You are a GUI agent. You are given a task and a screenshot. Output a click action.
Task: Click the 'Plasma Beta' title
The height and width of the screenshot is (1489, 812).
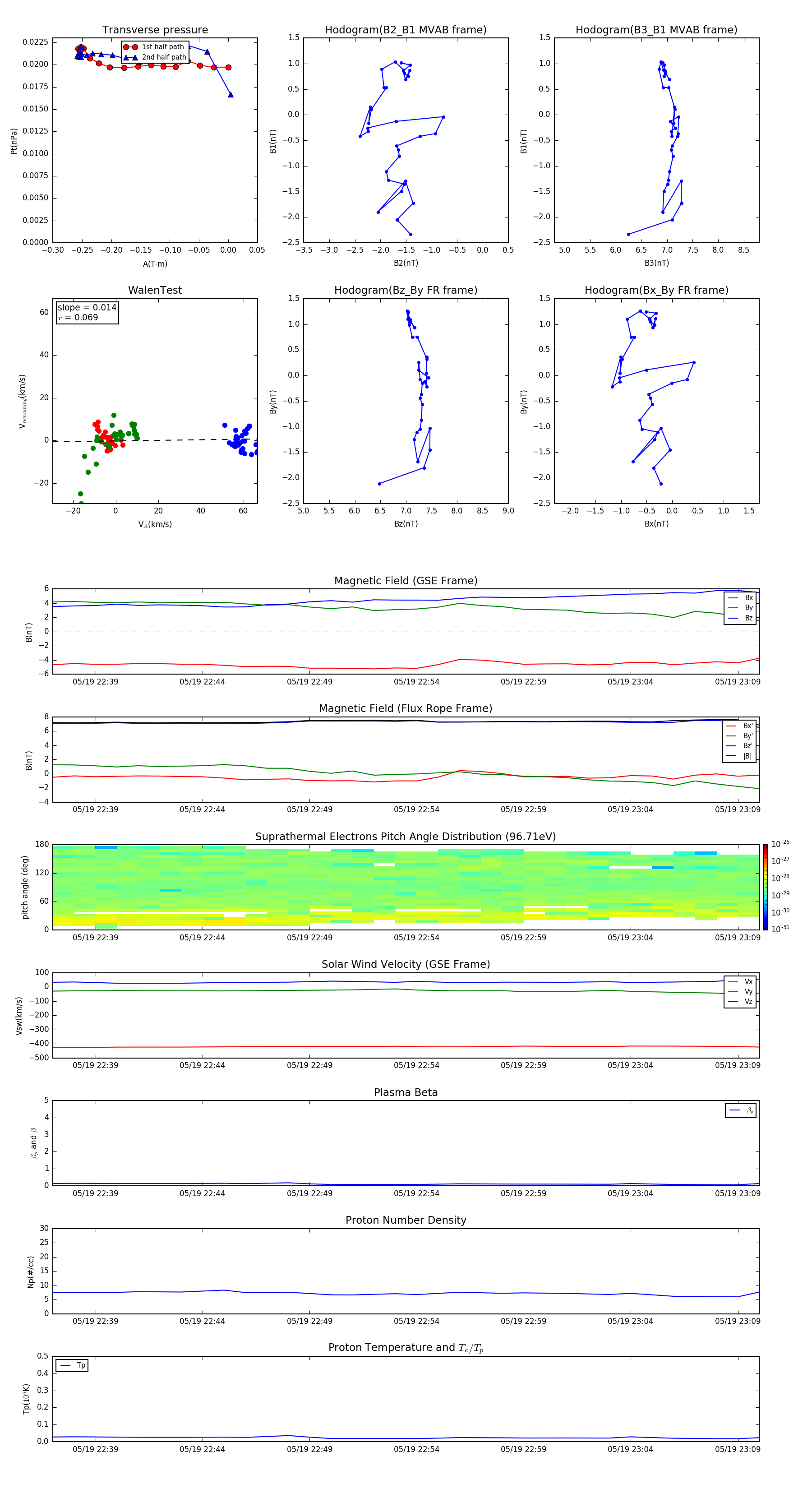pyautogui.click(x=406, y=1093)
